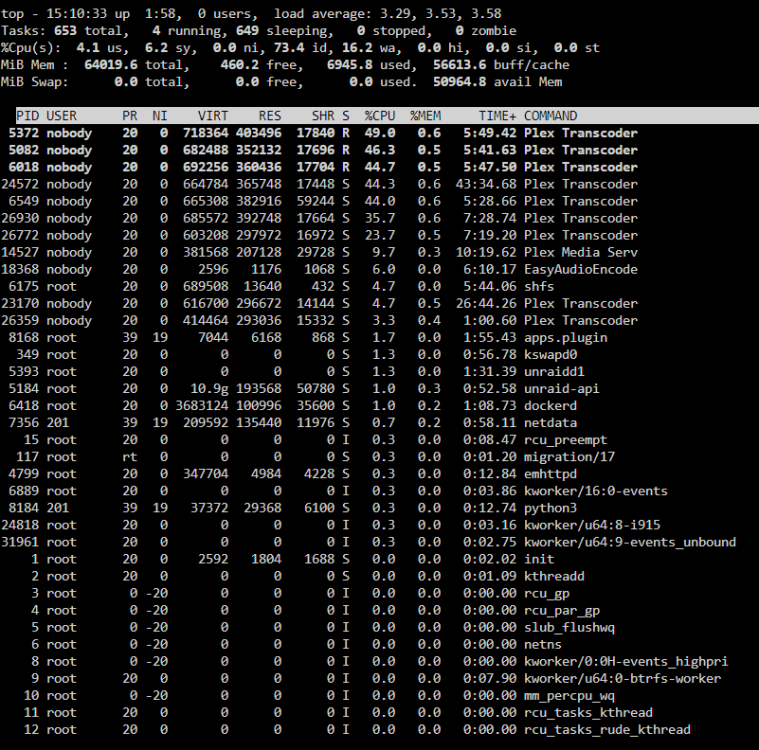Click the netdata command
Screen dimensions: 759x750
click(x=550, y=423)
